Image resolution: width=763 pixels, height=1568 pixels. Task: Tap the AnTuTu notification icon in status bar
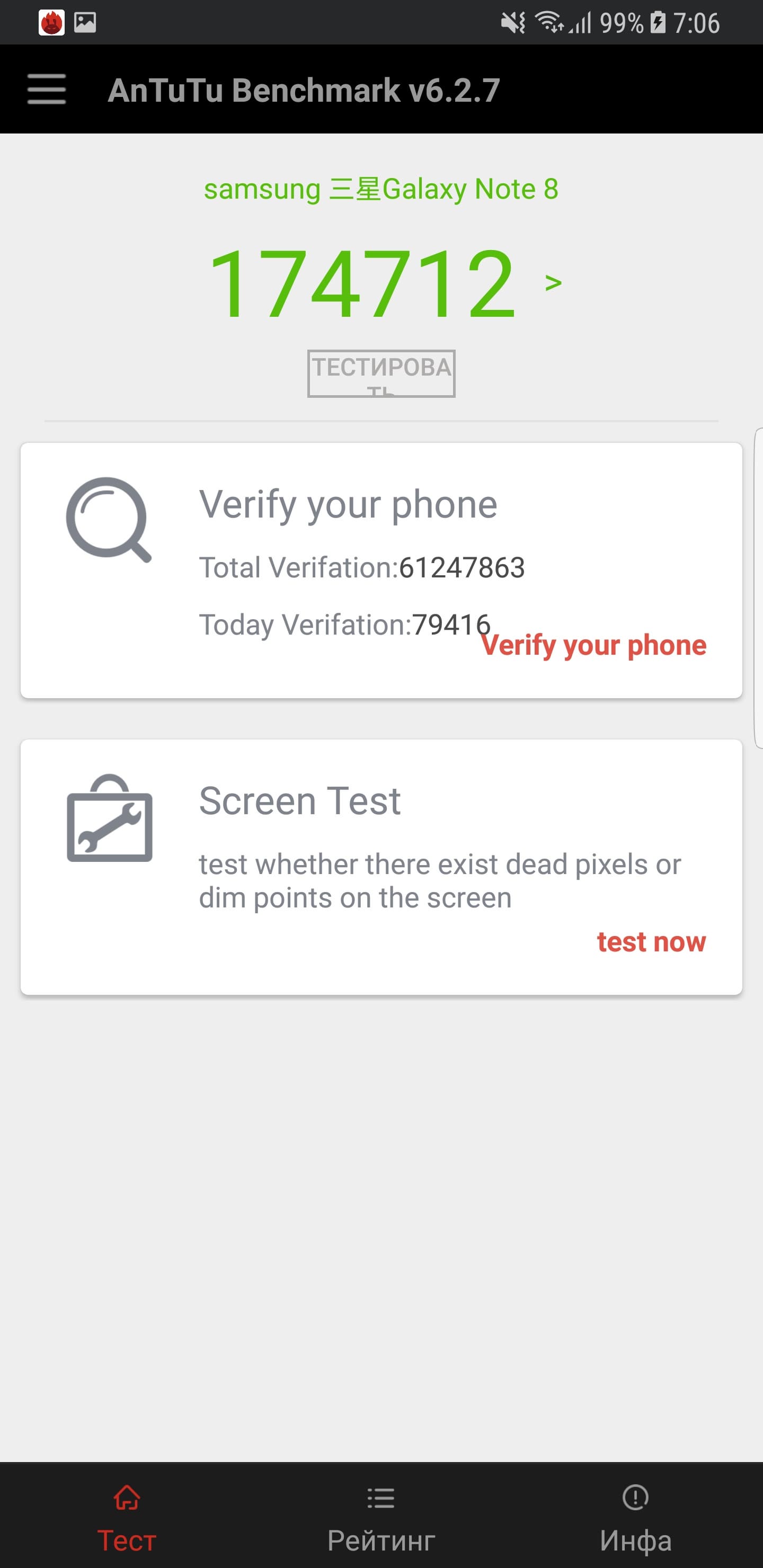pyautogui.click(x=51, y=23)
